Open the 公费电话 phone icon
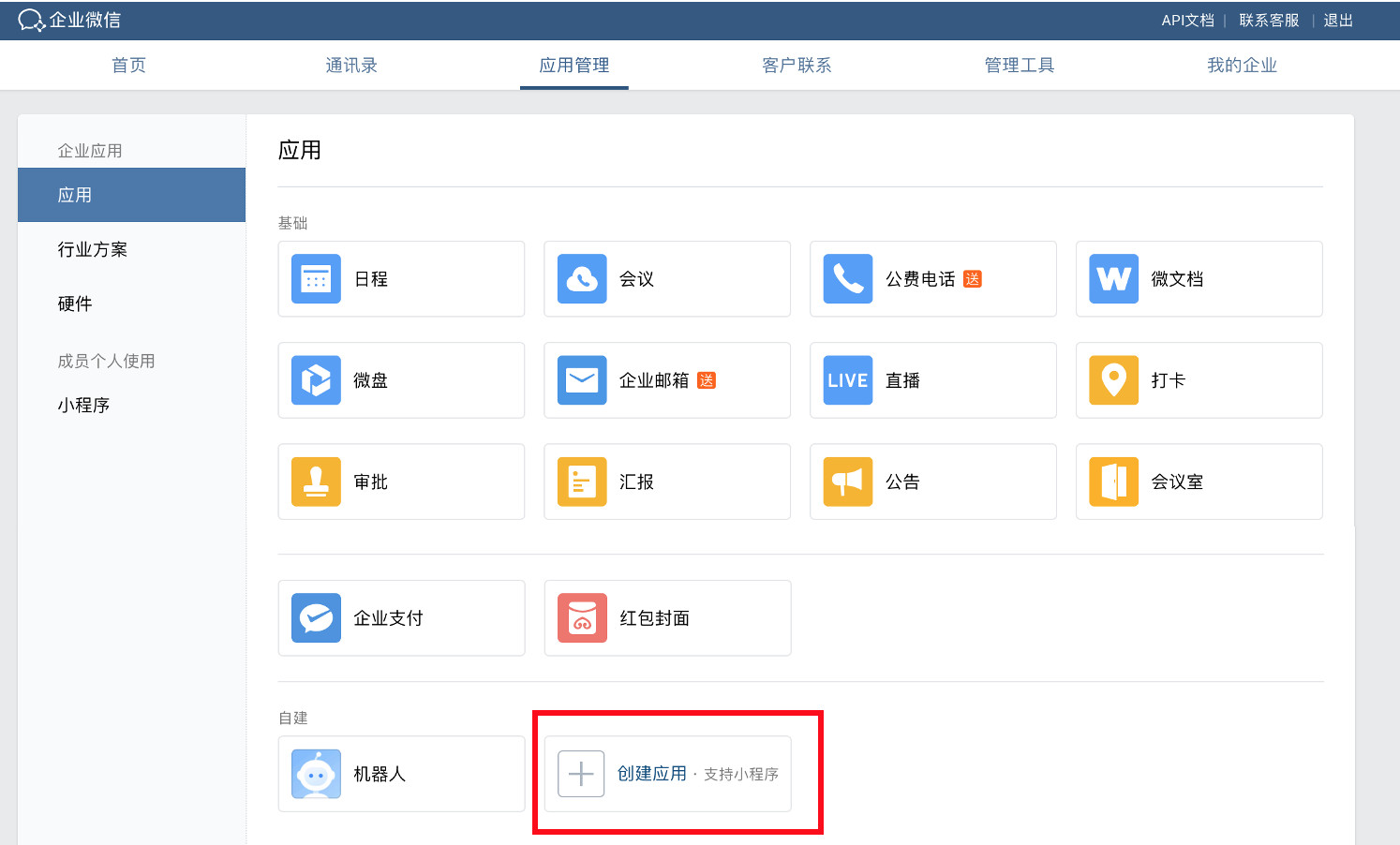Image resolution: width=1400 pixels, height=845 pixels. coord(848,279)
